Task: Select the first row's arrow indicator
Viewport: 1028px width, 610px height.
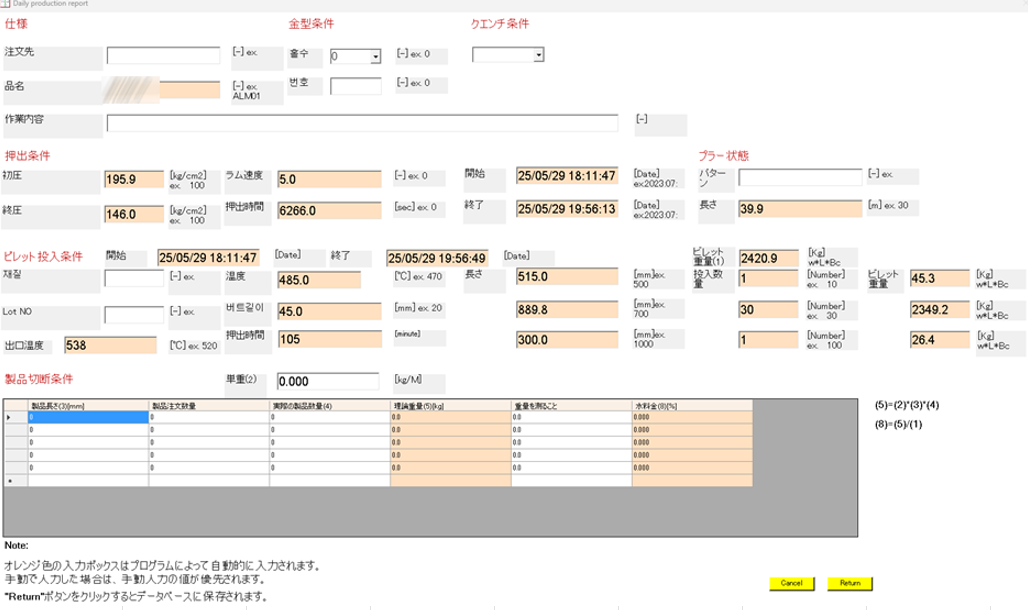Action: tap(10, 417)
